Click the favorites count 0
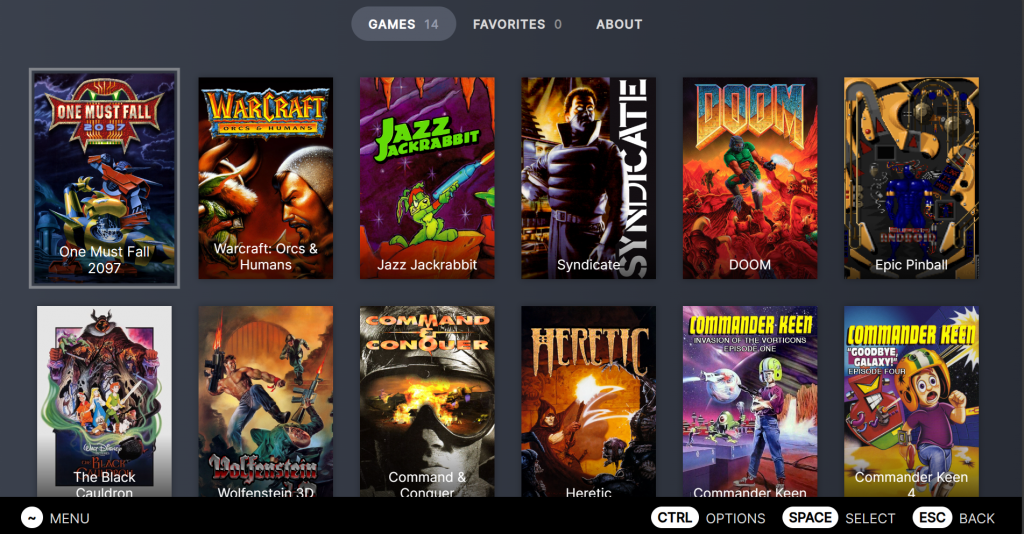 pos(558,24)
